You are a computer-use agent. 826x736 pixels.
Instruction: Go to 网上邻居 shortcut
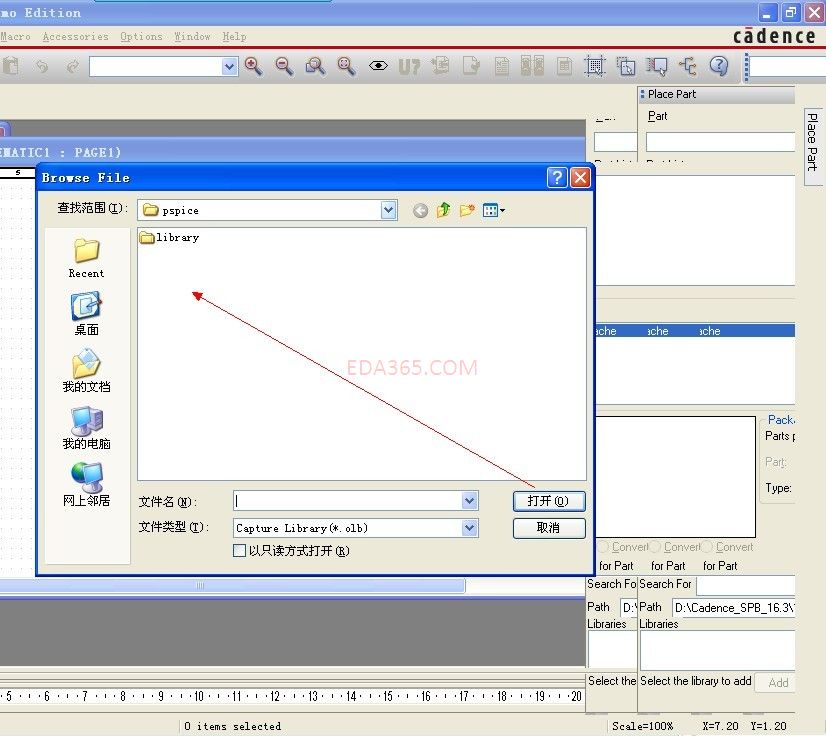click(x=86, y=485)
